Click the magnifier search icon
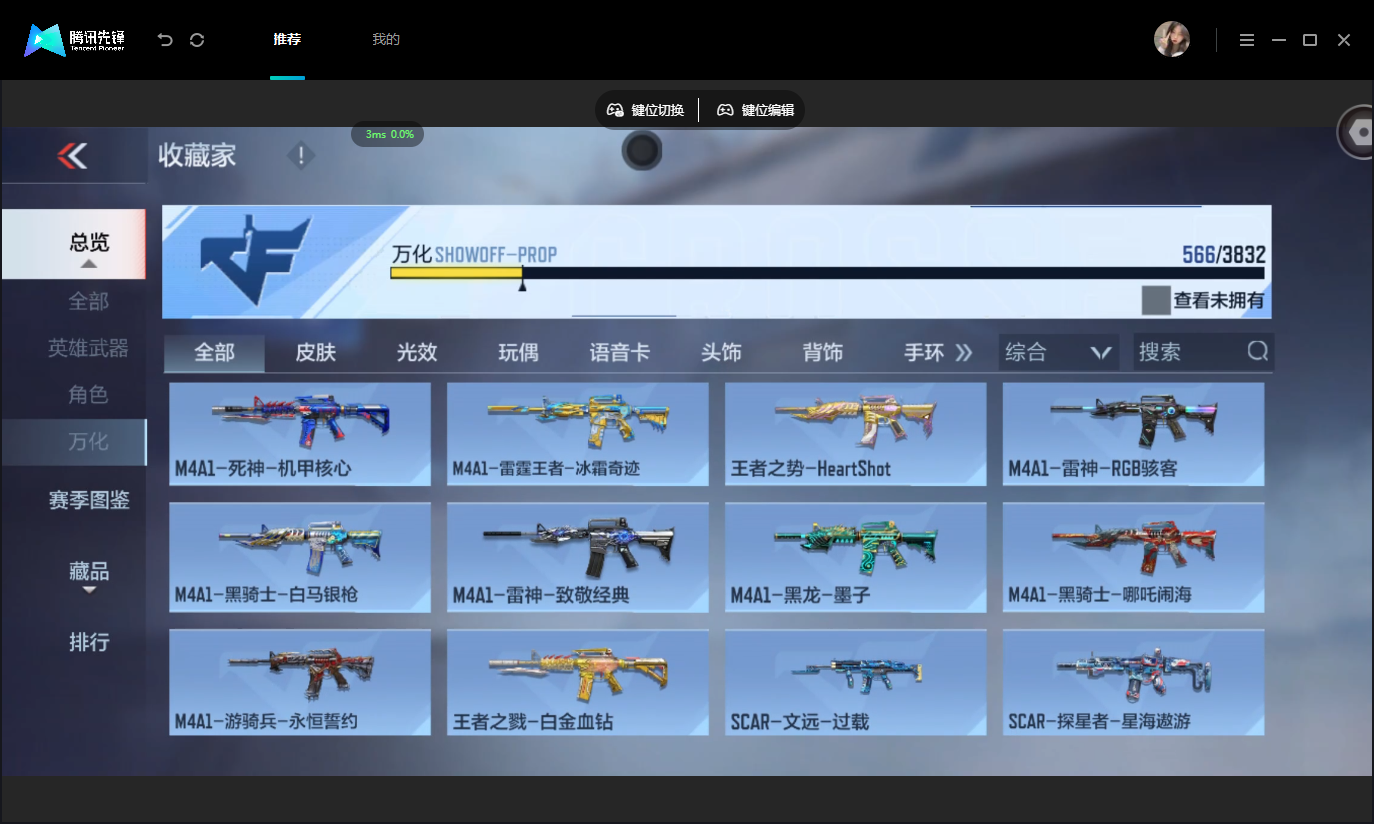This screenshot has width=1374, height=824. [1257, 351]
